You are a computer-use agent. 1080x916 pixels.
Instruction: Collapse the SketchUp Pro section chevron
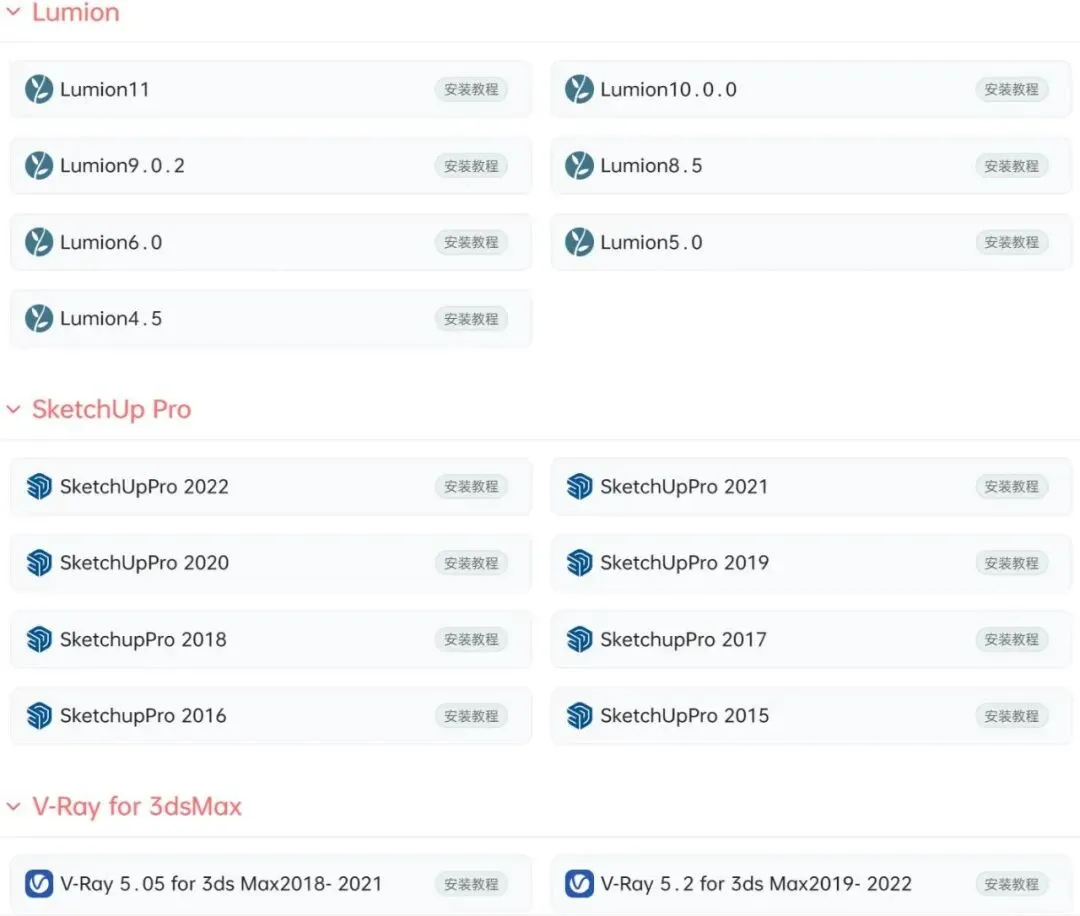(x=13, y=409)
